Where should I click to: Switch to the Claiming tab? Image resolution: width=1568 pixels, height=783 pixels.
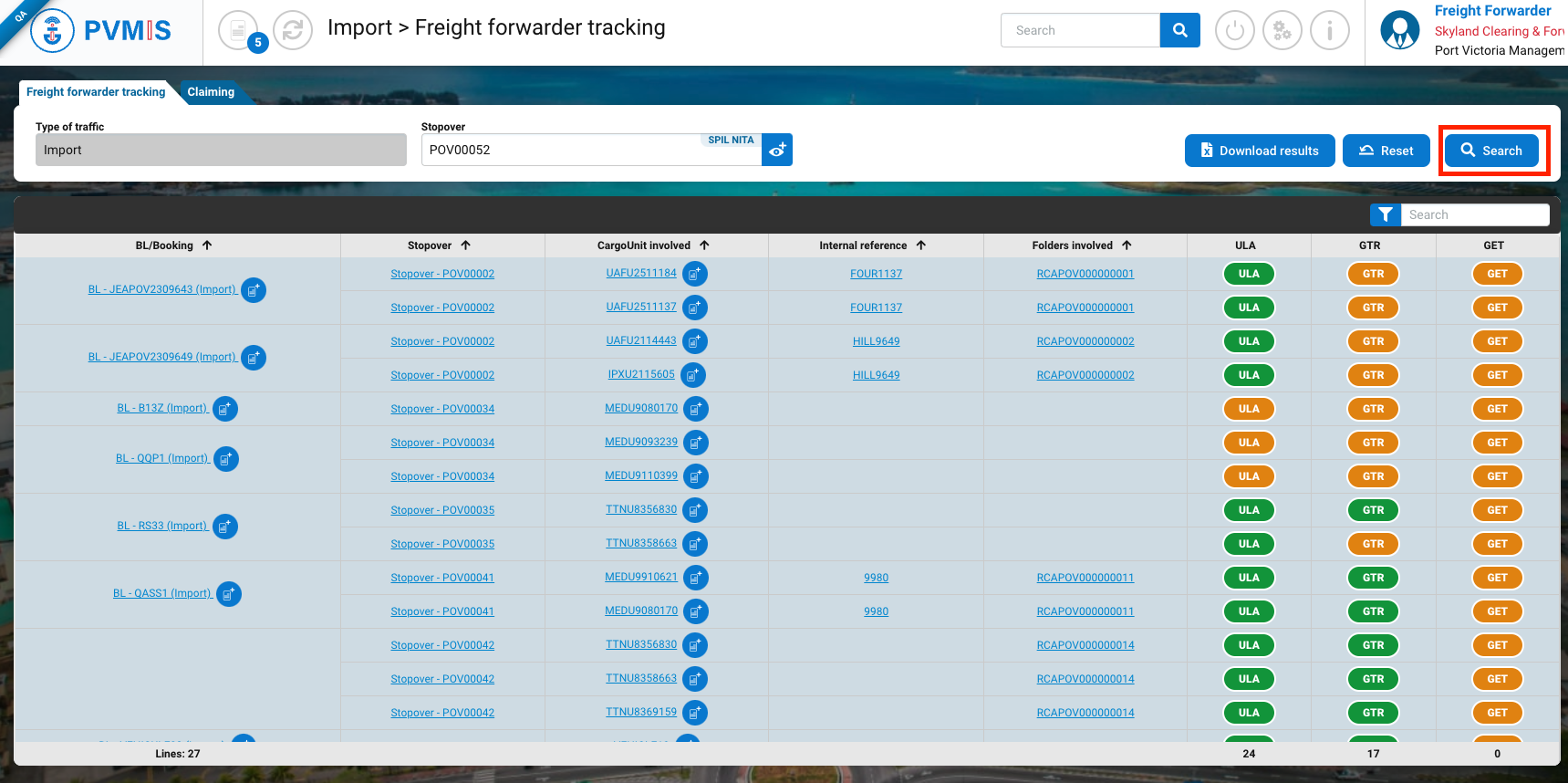click(211, 92)
